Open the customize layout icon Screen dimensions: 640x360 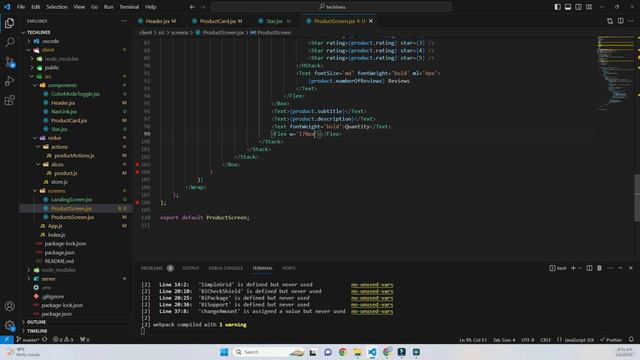point(589,7)
